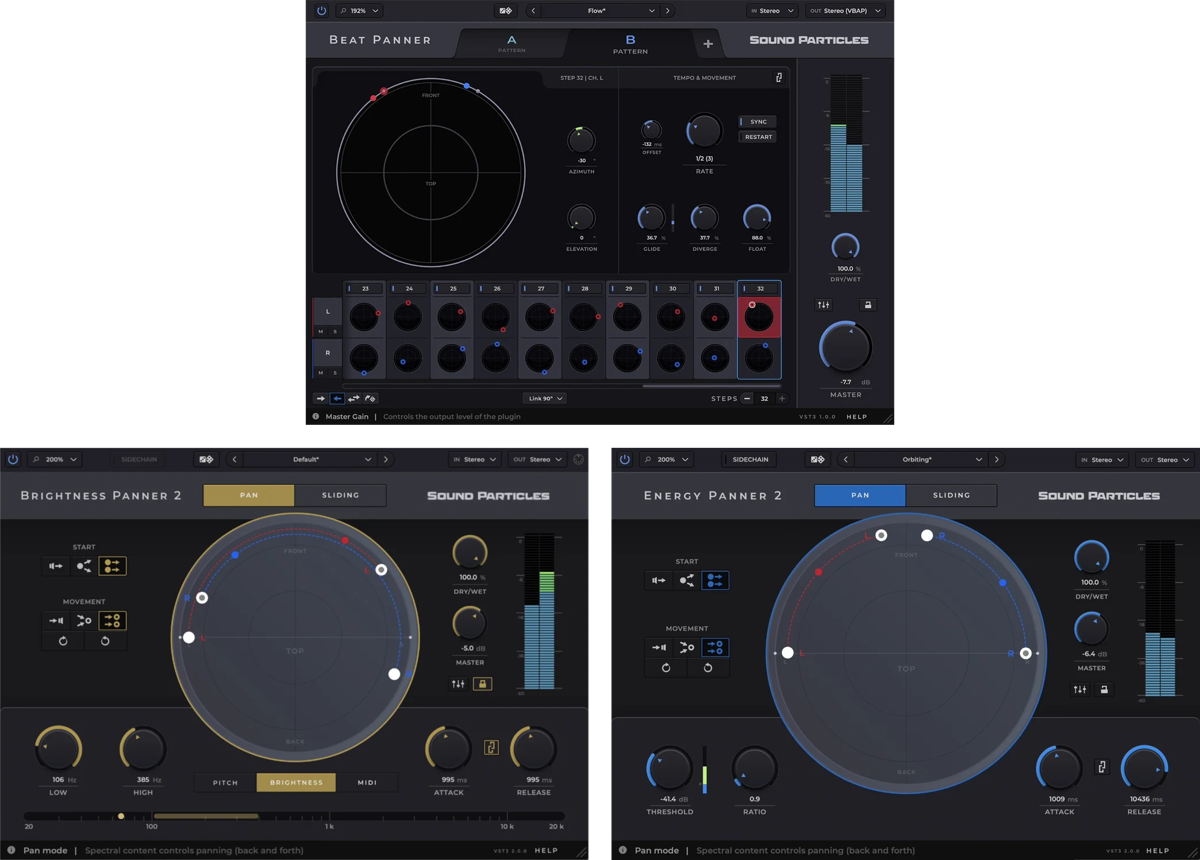Image resolution: width=1200 pixels, height=860 pixels.
Task: Open the OUT Stereo (VBAP) output dropdown
Action: (846, 11)
